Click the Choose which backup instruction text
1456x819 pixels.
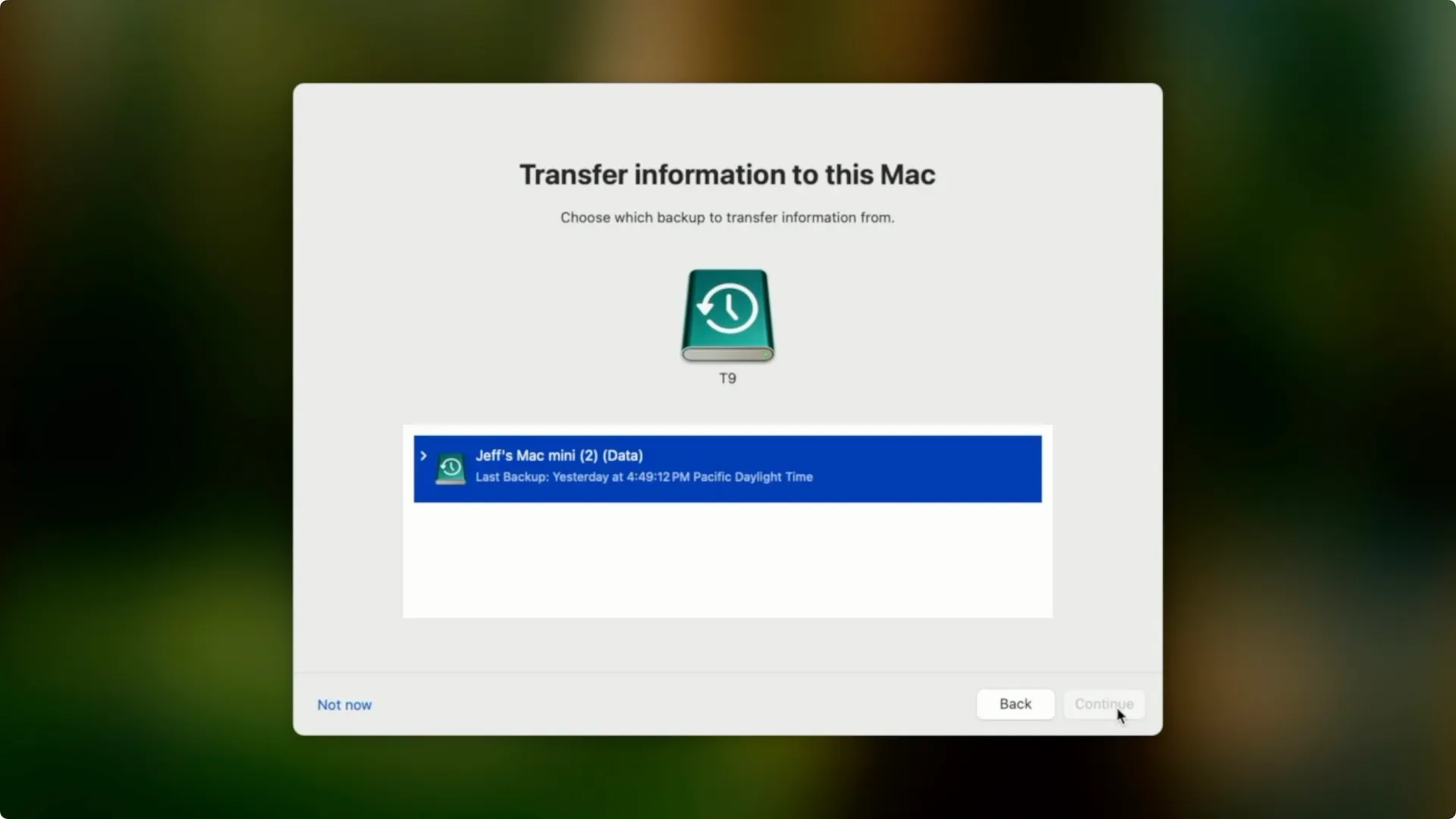pyautogui.click(x=727, y=218)
